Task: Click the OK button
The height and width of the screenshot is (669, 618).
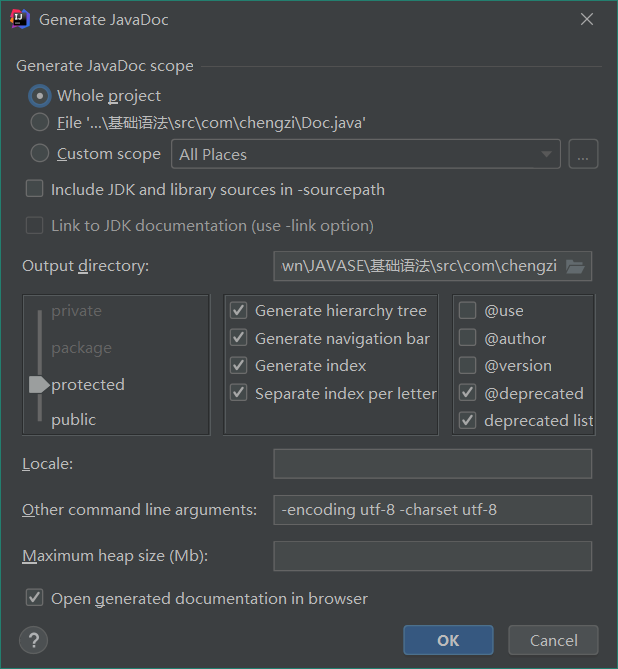Action: [x=448, y=640]
